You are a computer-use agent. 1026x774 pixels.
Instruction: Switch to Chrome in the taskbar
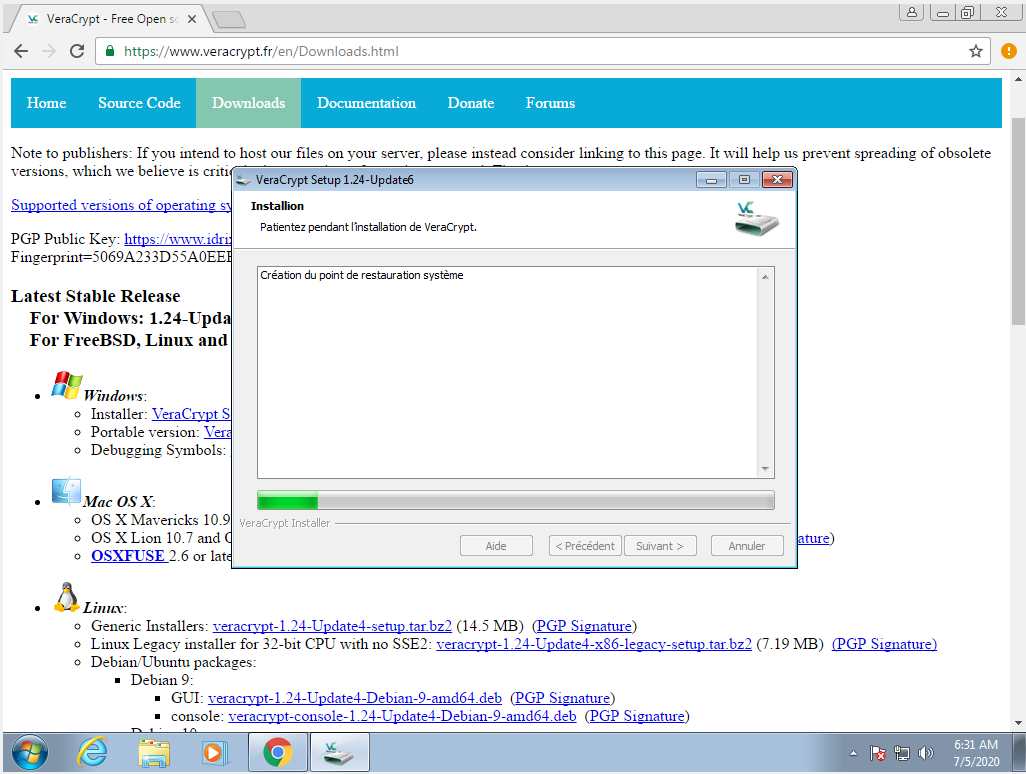[x=277, y=753]
